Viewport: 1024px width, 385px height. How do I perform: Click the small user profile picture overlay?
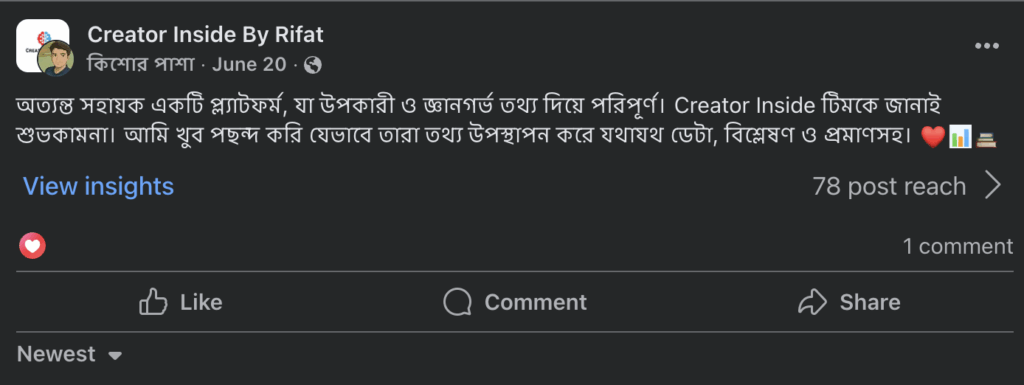[x=56, y=59]
